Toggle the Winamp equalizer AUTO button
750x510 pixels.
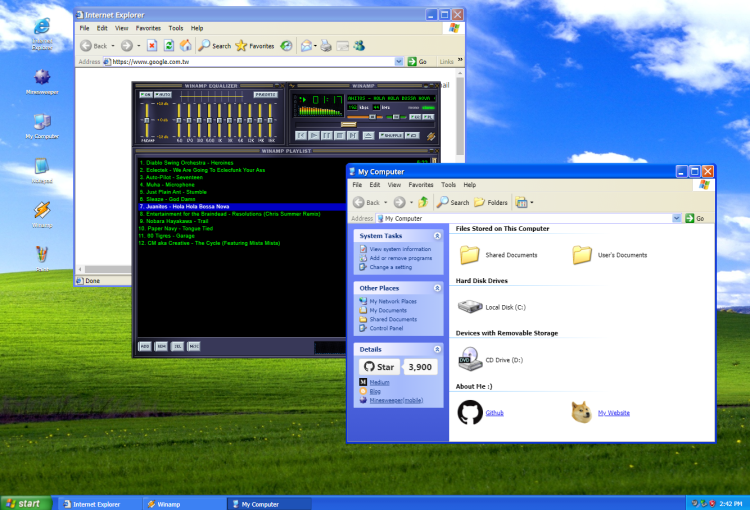click(163, 95)
